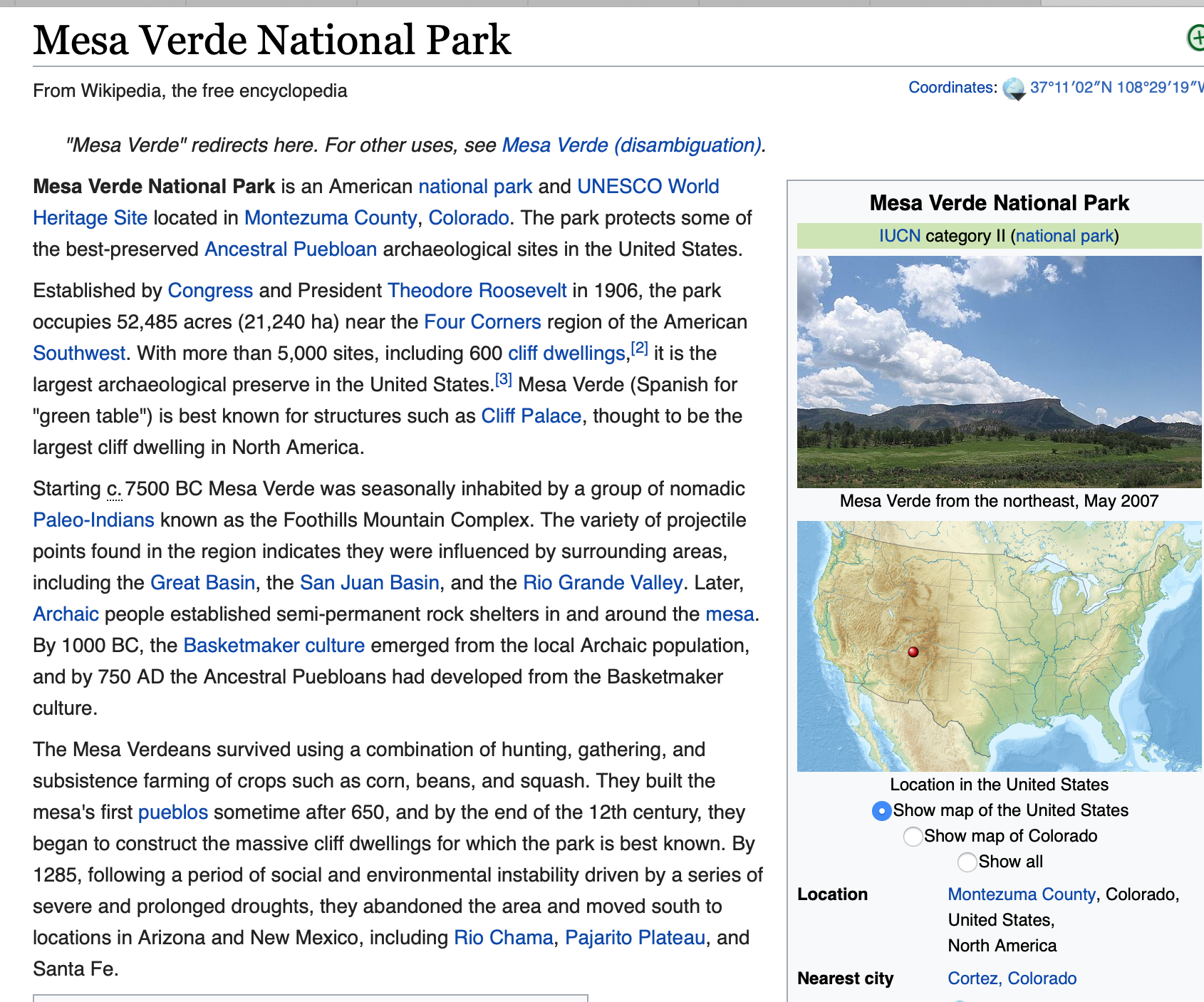Select the Show all radio button
This screenshot has height=1002, width=1204.
[x=967, y=862]
